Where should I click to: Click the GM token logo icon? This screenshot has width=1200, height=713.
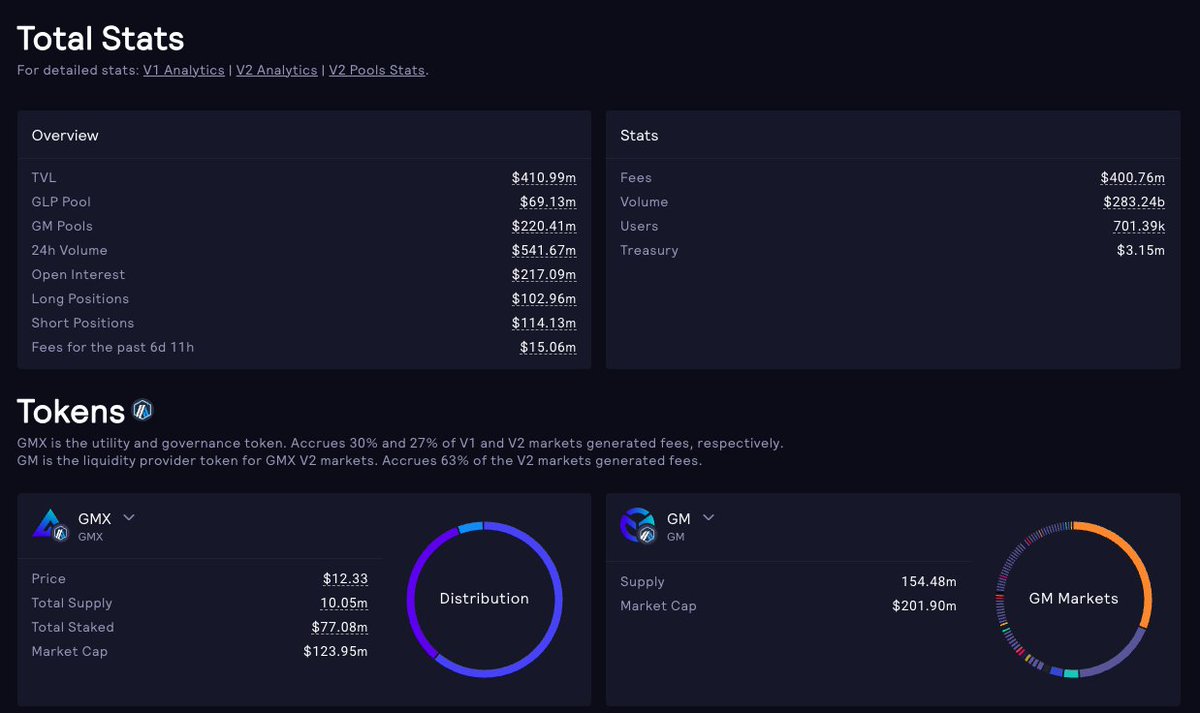click(x=638, y=524)
